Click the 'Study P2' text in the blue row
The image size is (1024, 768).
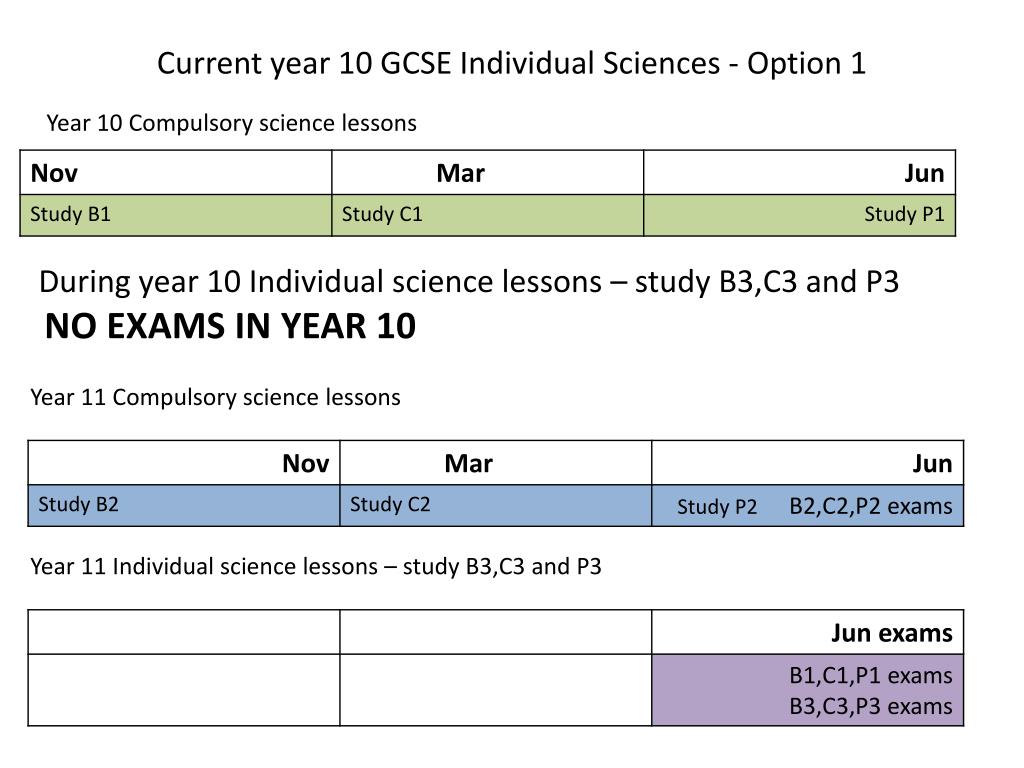pyautogui.click(x=716, y=507)
